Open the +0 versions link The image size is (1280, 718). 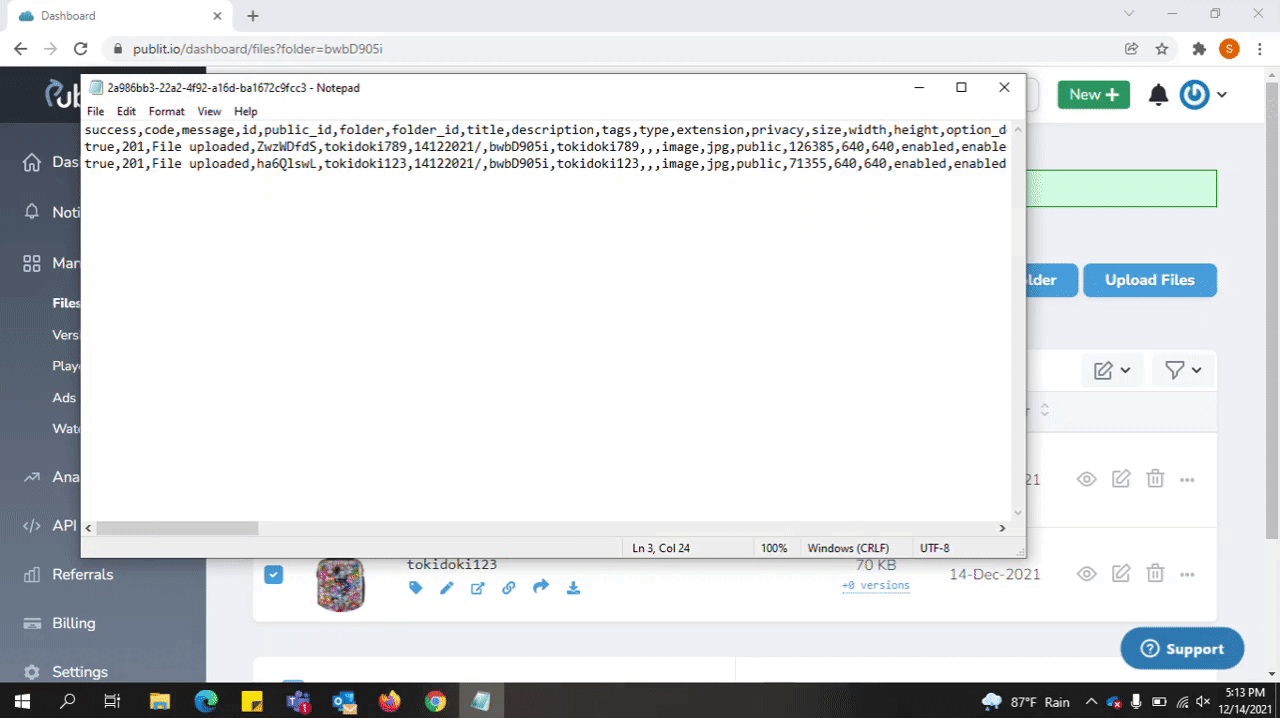[x=875, y=585]
